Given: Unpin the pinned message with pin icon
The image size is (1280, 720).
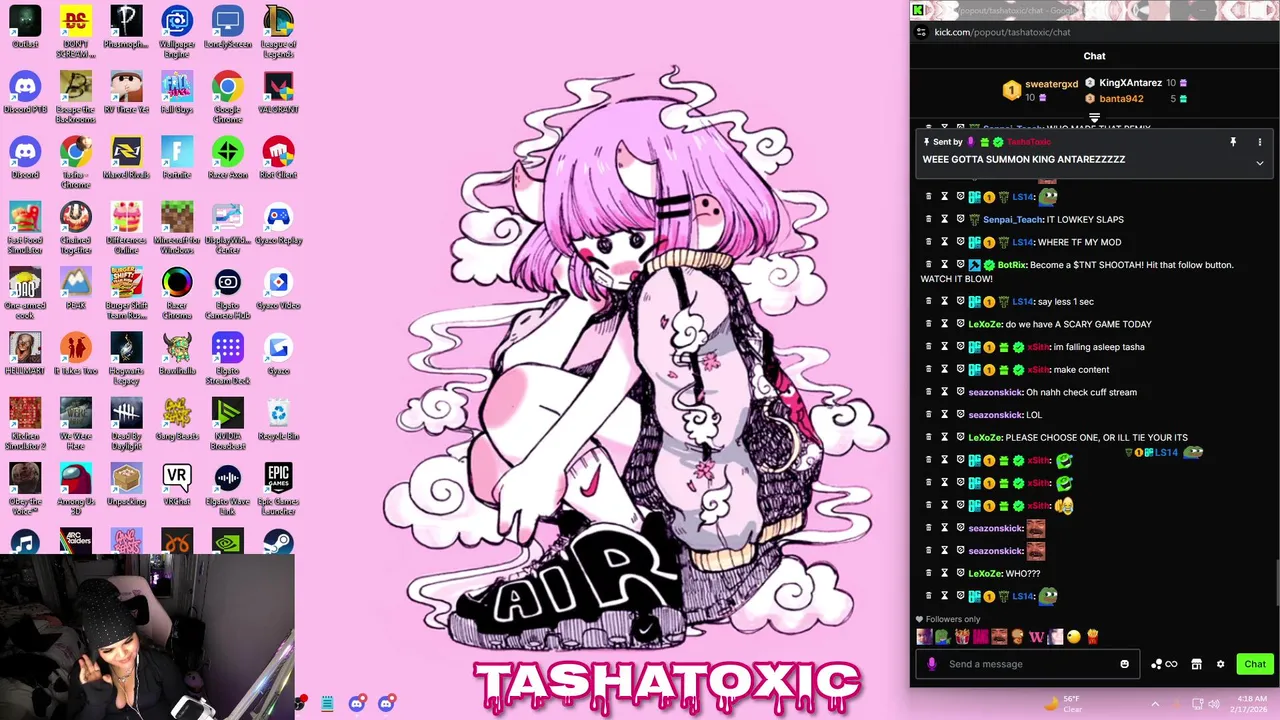Looking at the screenshot, I should coord(1233,142).
